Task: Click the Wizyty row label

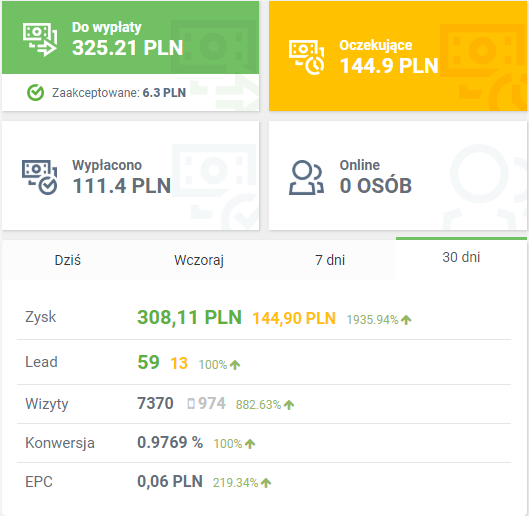Action: coord(47,404)
